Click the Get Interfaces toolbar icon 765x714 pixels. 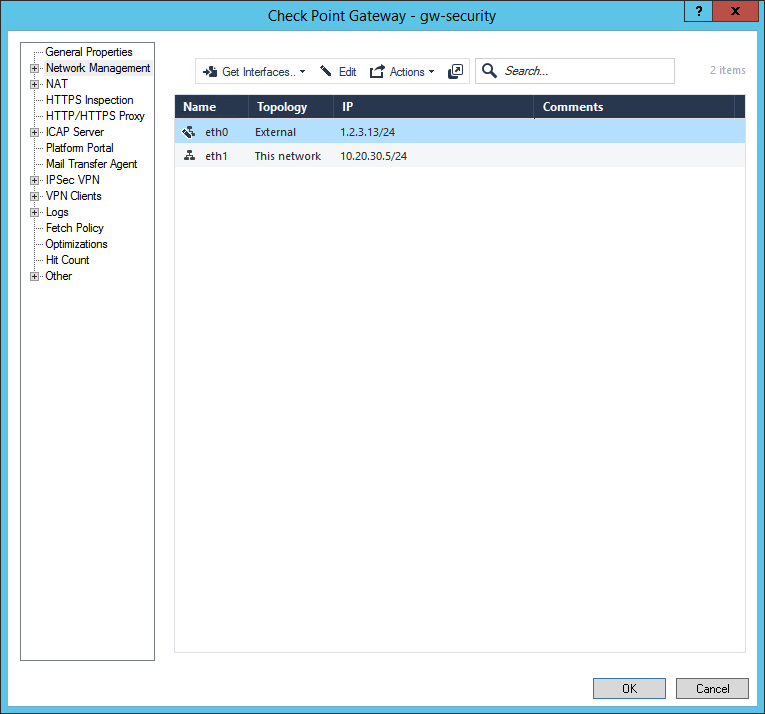210,72
